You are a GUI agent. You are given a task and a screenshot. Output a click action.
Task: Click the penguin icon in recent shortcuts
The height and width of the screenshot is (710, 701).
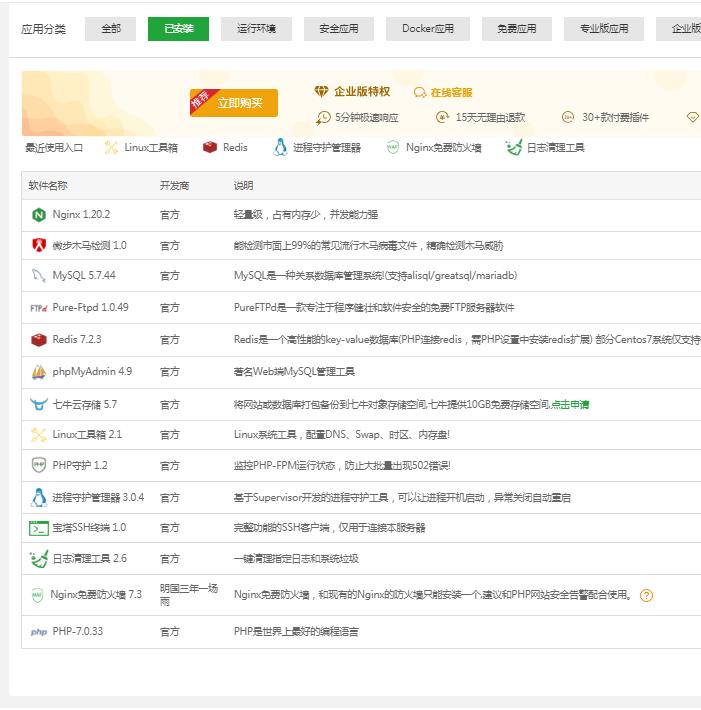(280, 147)
